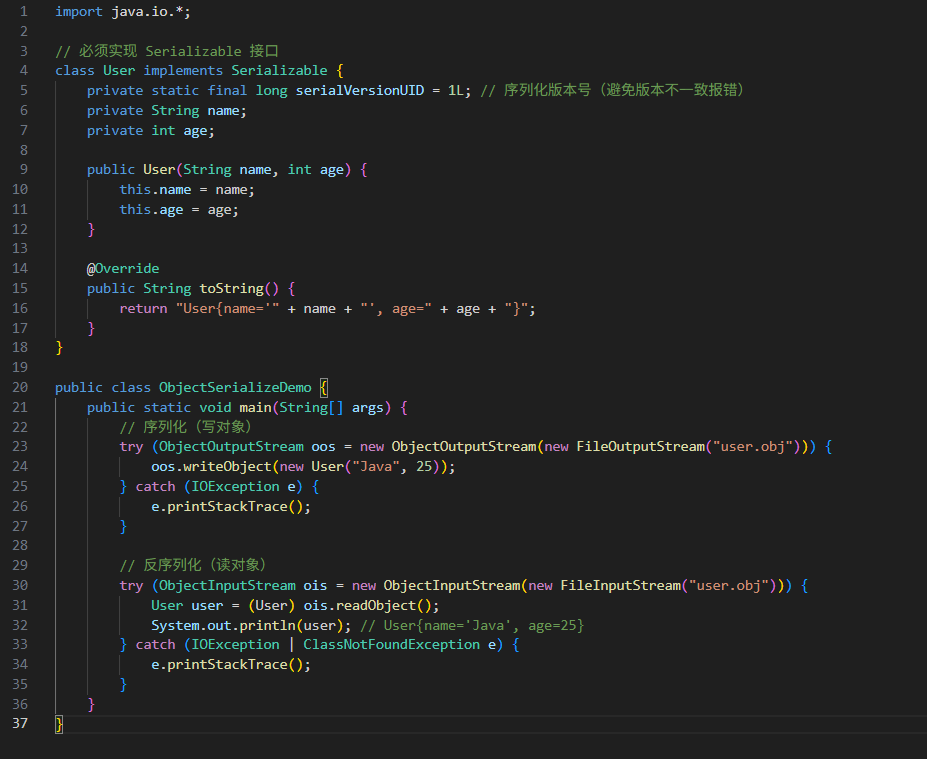Click line number 20 in the gutter
This screenshot has height=759, width=927.
point(20,388)
